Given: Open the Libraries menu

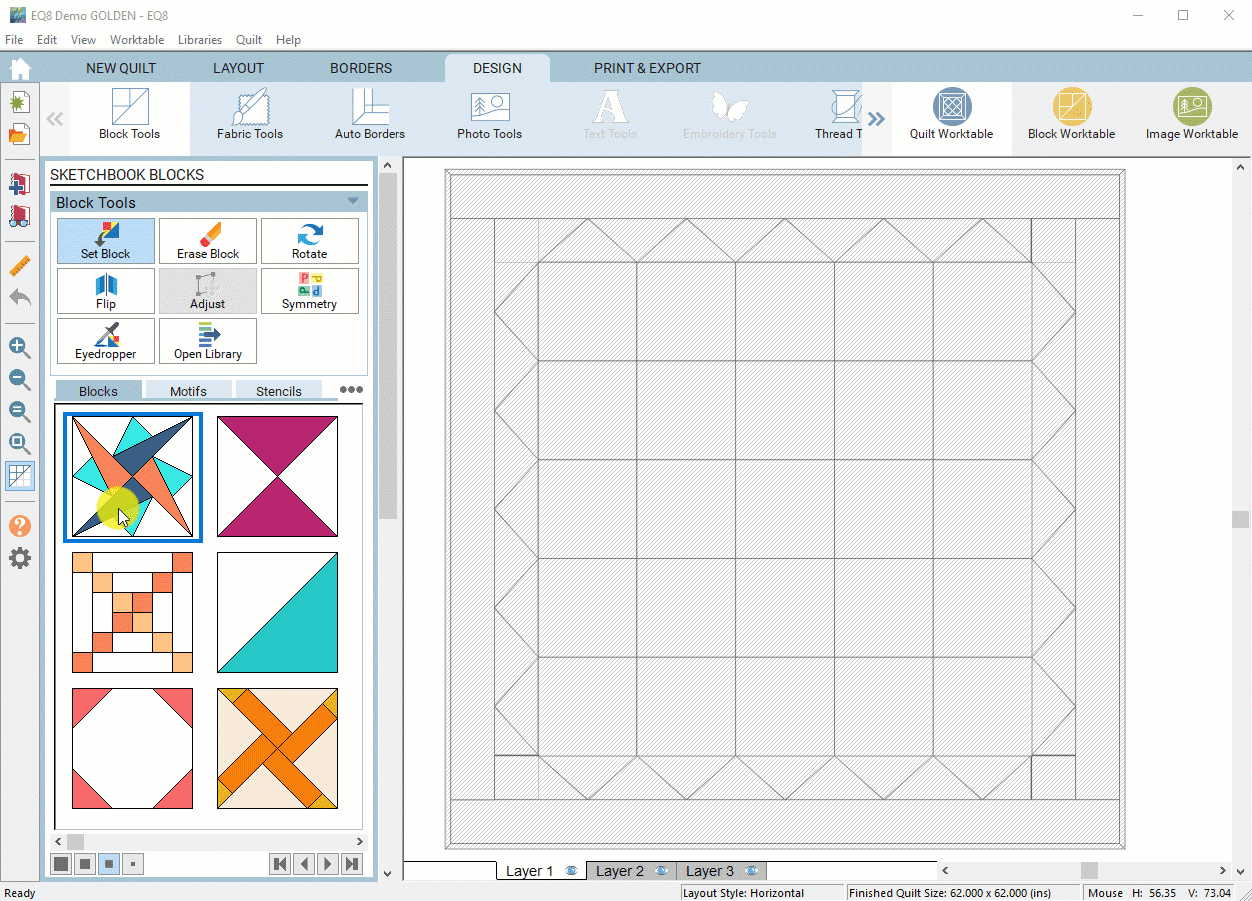Looking at the screenshot, I should [x=200, y=40].
